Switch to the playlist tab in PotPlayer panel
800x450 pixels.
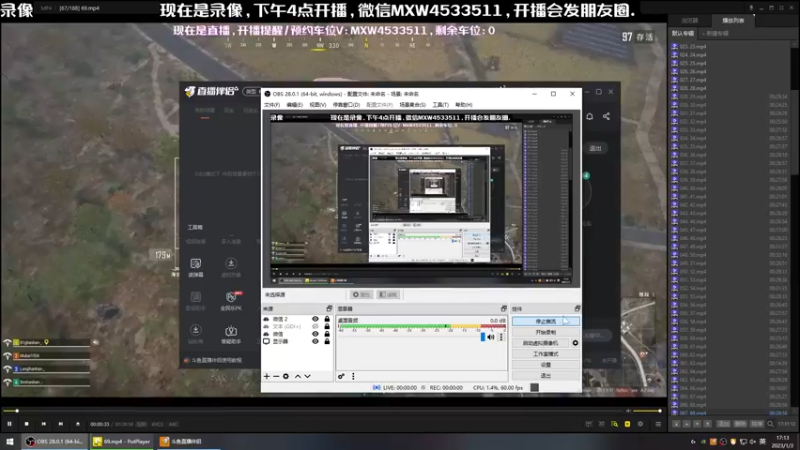click(x=733, y=20)
